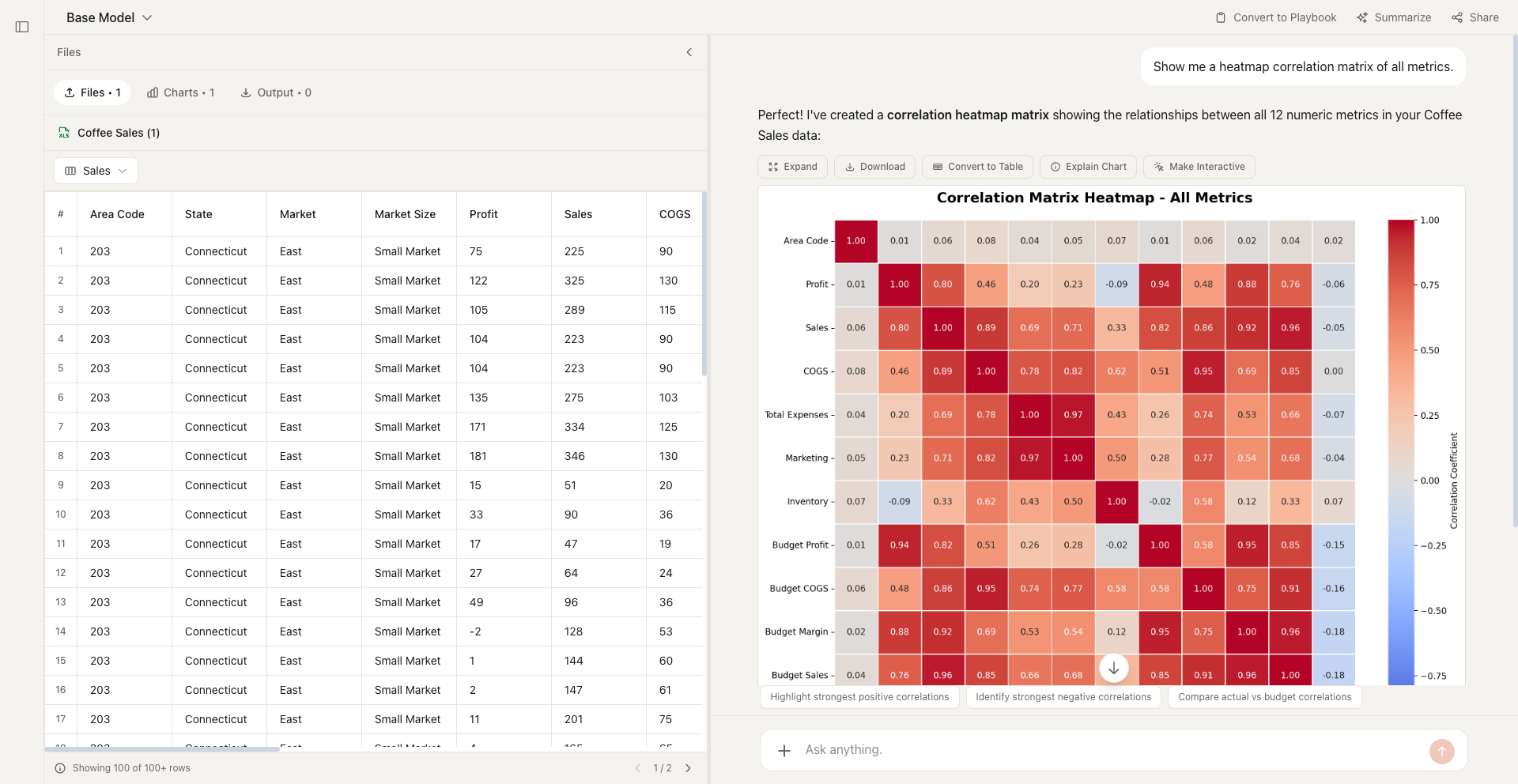Switch to the Output tab

coord(276,92)
